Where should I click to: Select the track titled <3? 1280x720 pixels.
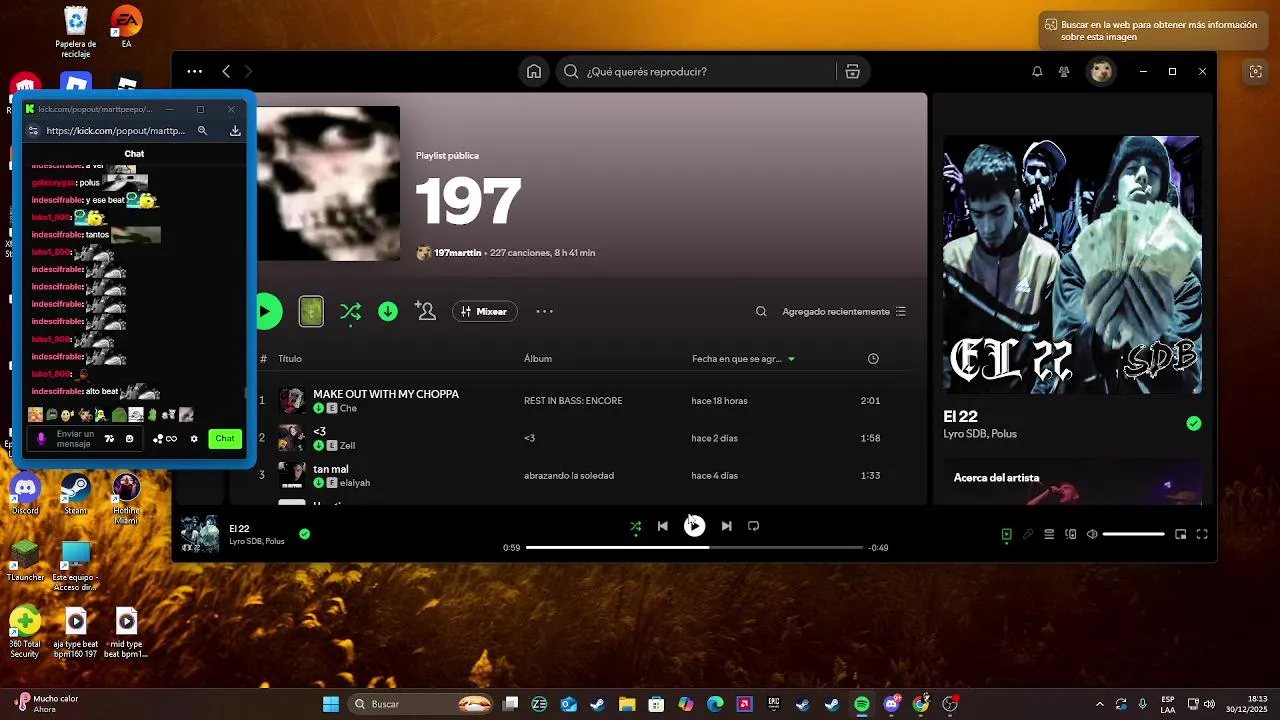click(x=320, y=432)
